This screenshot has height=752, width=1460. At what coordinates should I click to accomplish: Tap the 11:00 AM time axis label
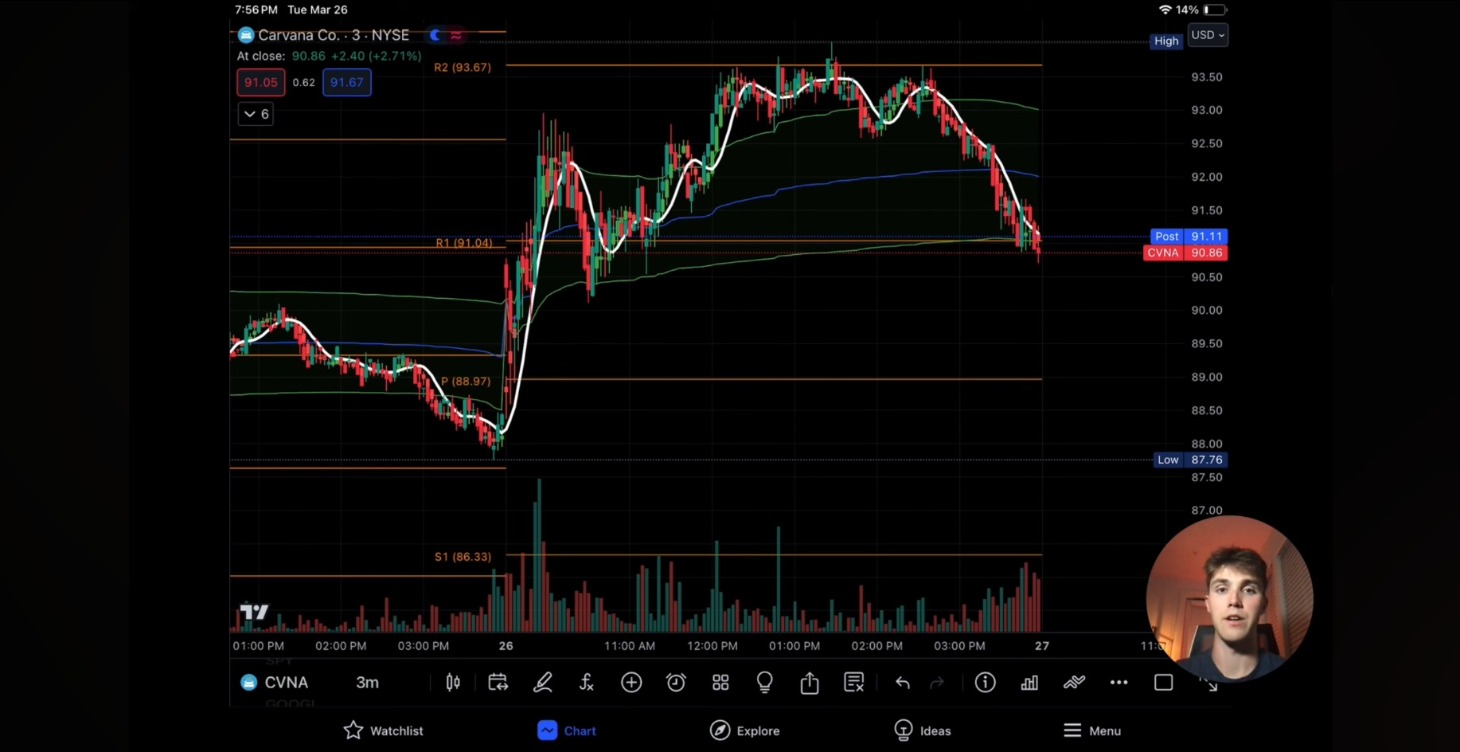[x=630, y=646]
